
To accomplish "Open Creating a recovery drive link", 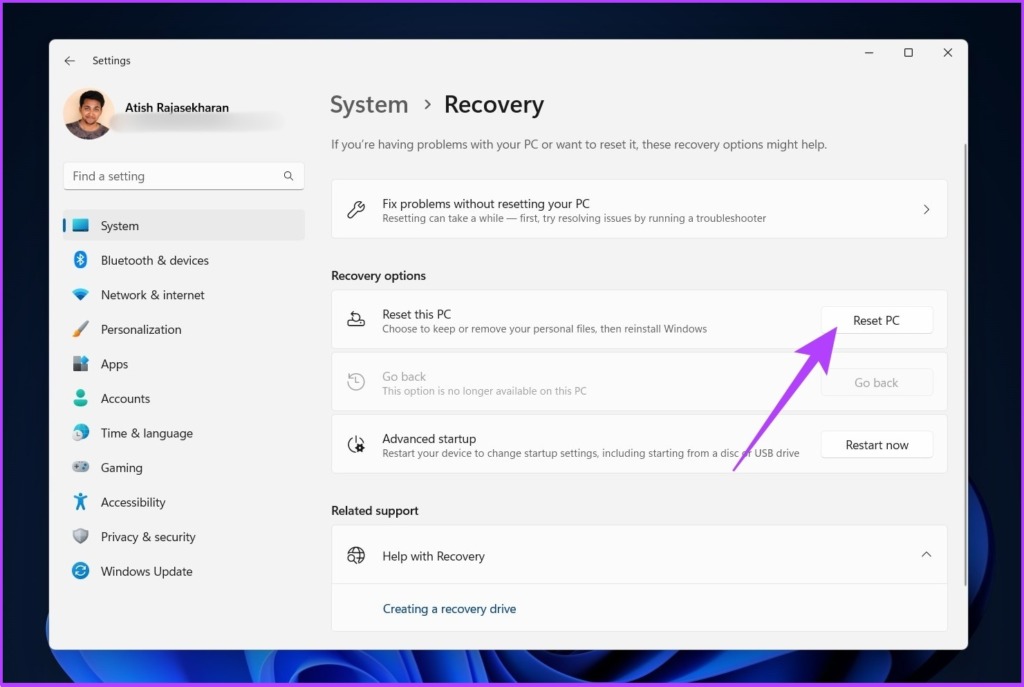I will 449,609.
